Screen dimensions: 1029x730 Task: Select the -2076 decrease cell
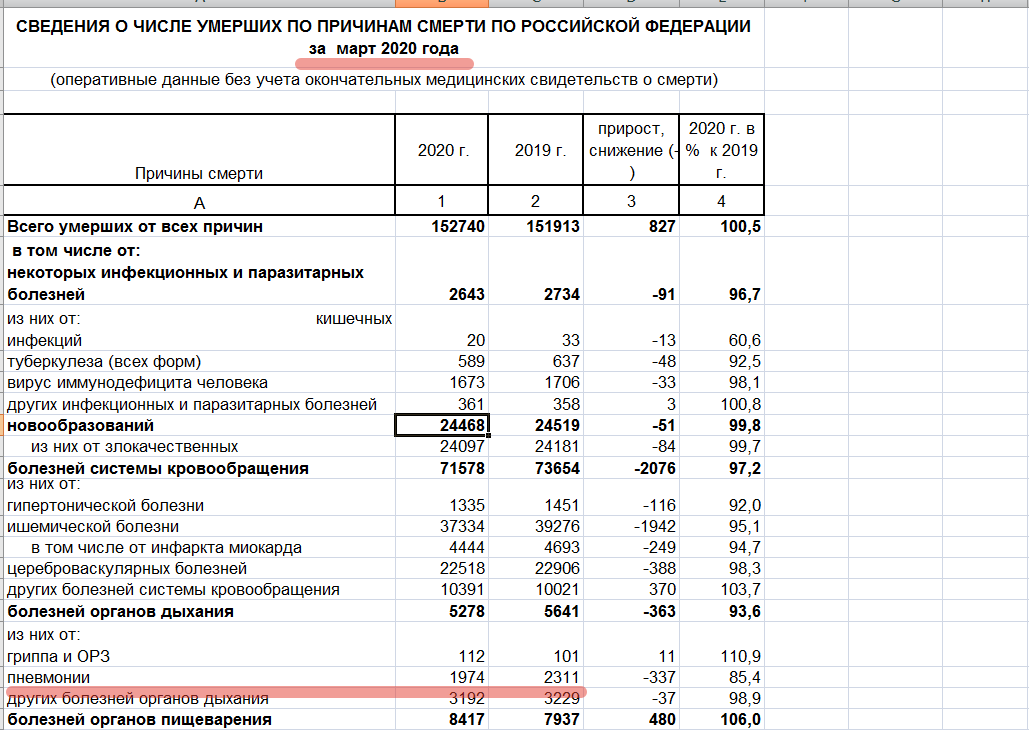(631, 469)
